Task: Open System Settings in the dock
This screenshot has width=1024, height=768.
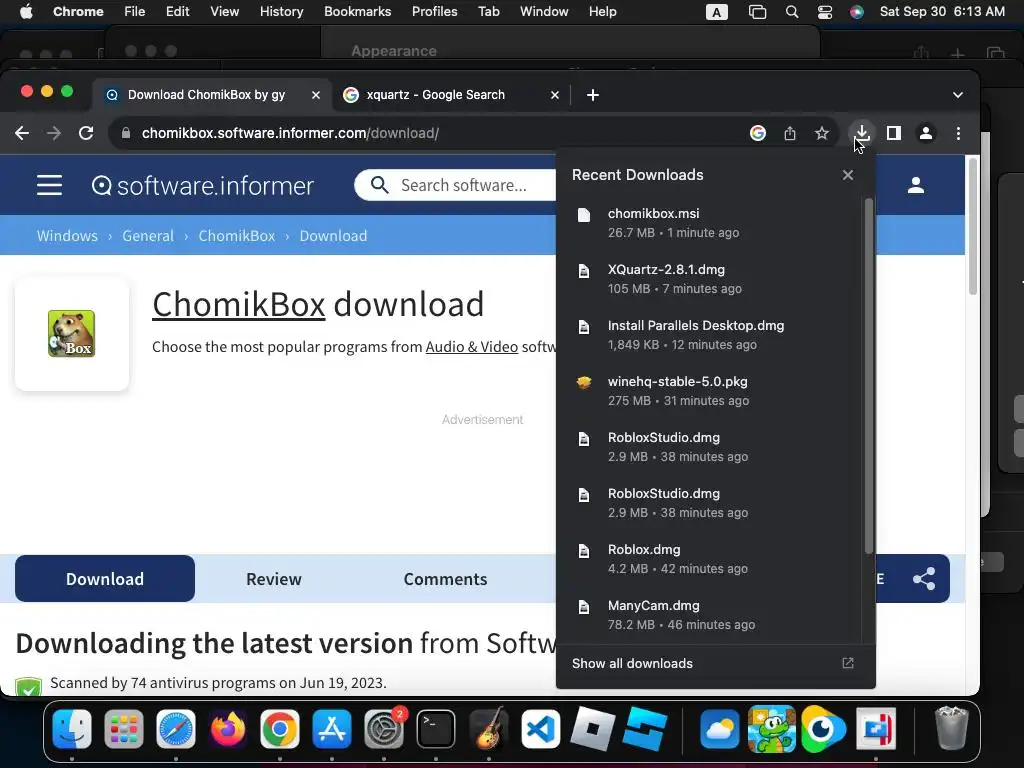Action: click(x=384, y=729)
